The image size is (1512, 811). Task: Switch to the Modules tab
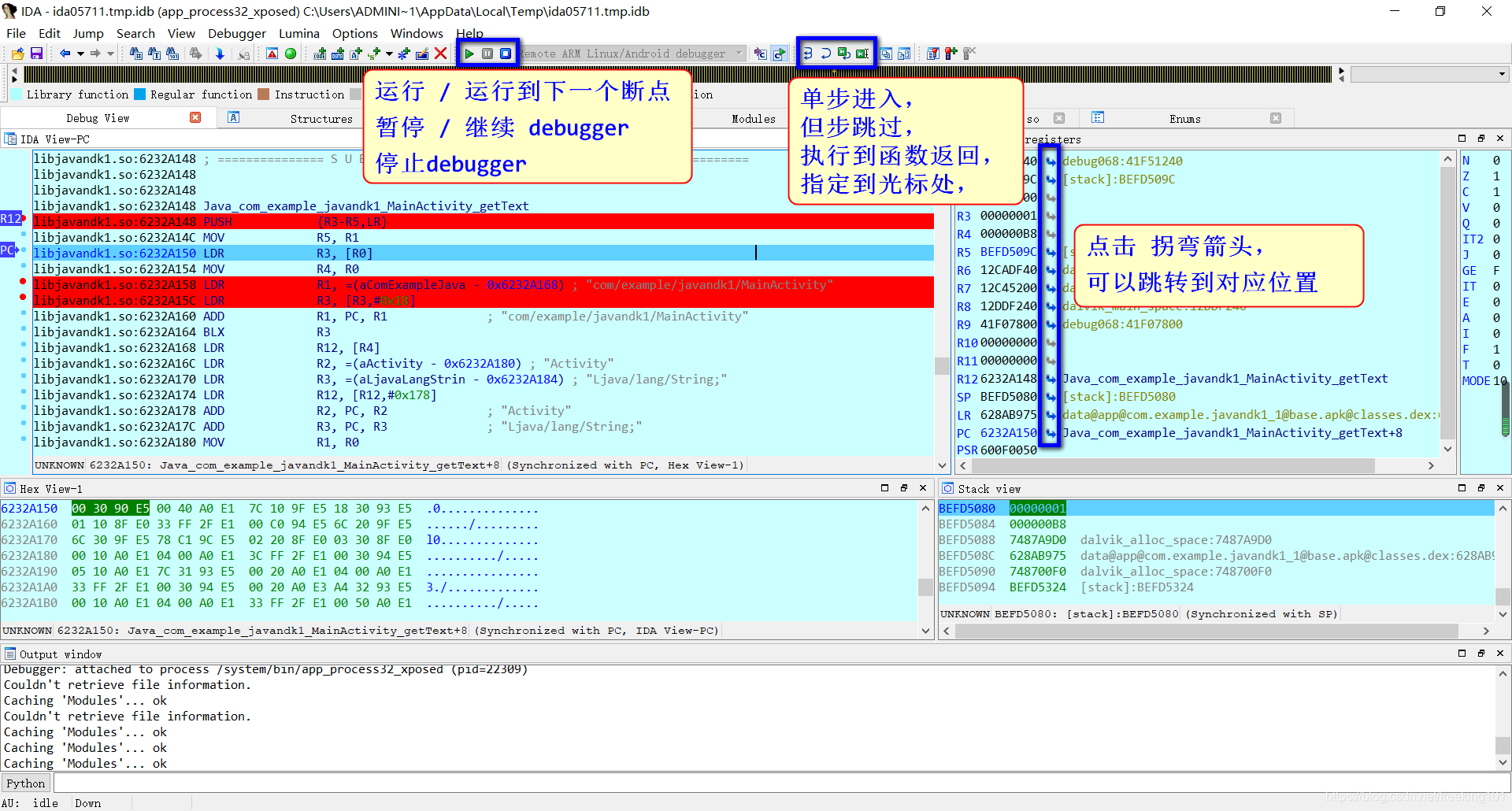[754, 119]
